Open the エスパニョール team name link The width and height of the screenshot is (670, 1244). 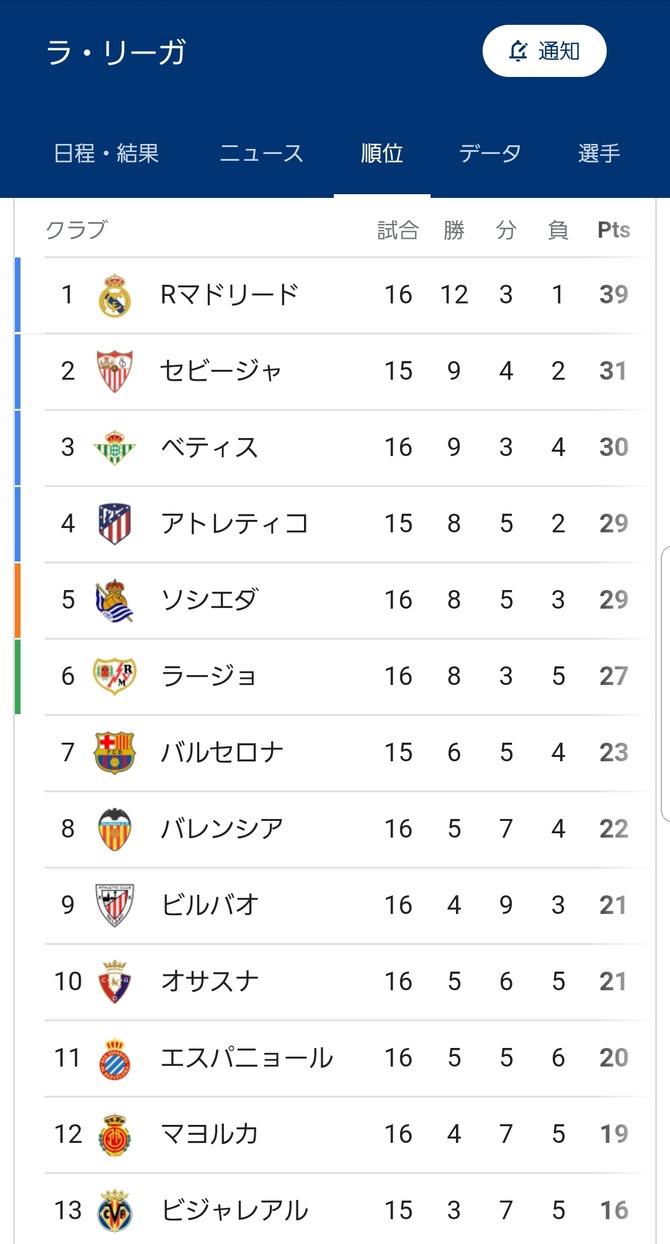(x=247, y=1057)
